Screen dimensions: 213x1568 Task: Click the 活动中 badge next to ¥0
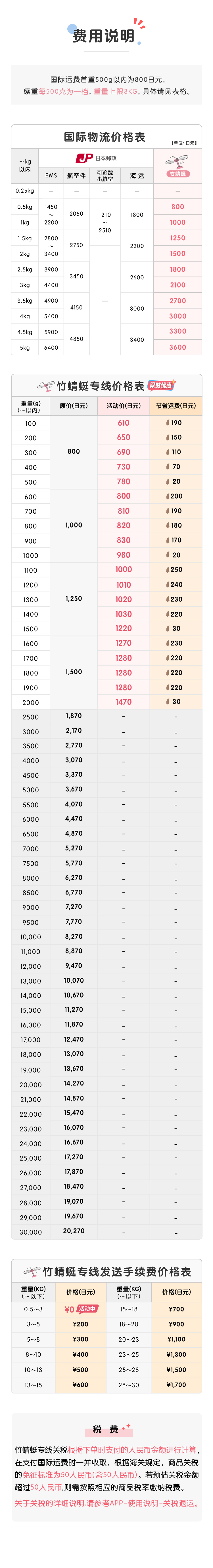pyautogui.click(x=87, y=1309)
